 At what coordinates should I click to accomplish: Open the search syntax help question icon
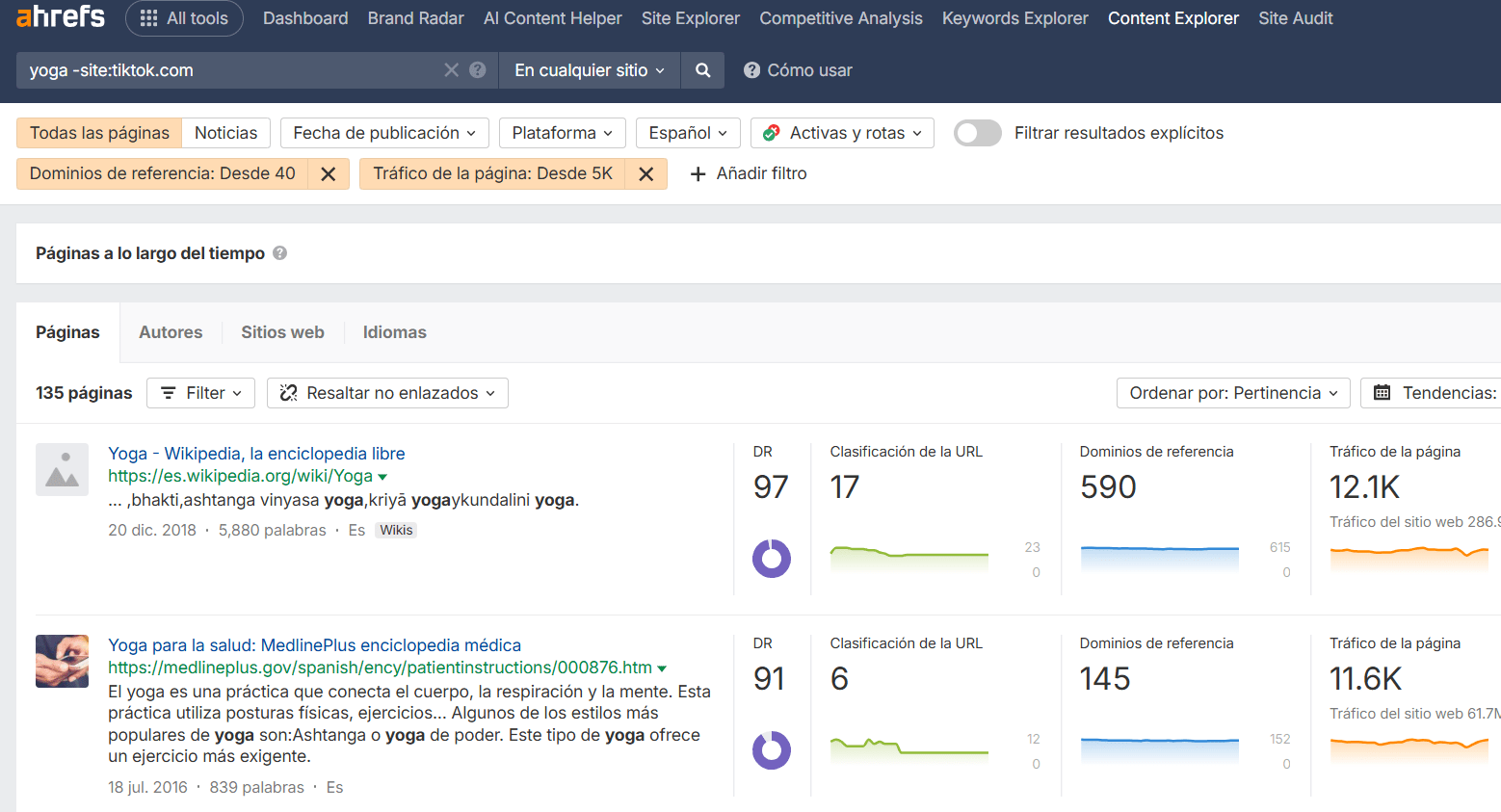click(x=477, y=70)
